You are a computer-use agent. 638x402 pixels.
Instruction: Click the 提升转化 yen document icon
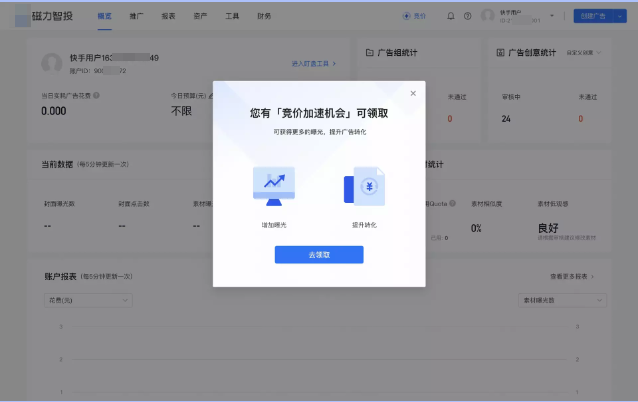365,186
